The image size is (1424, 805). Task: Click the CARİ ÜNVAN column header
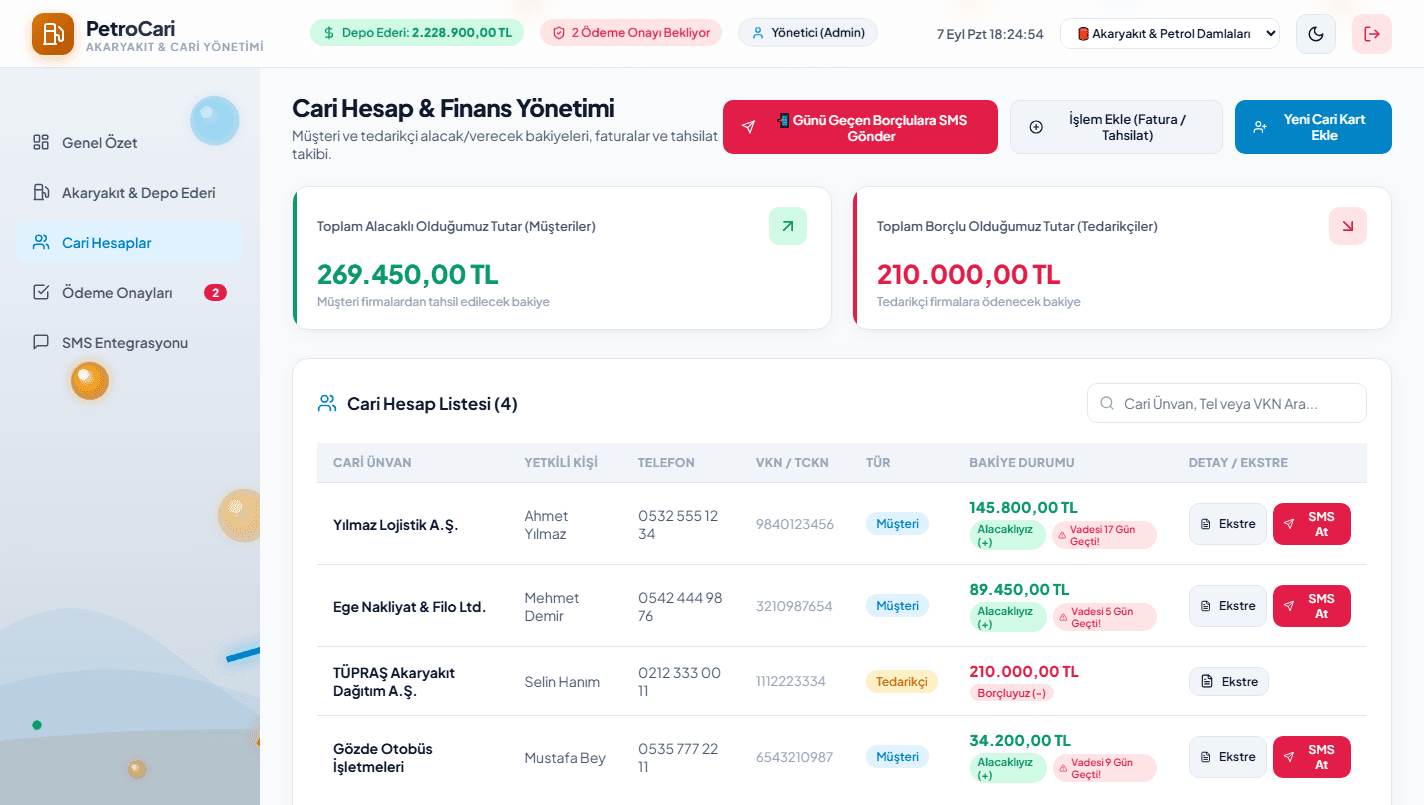(372, 463)
